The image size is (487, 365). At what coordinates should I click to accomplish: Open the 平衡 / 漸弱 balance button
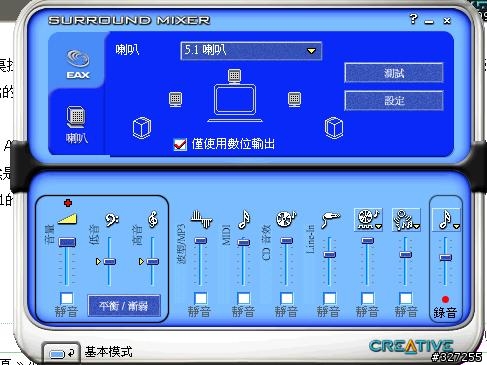tap(124, 306)
